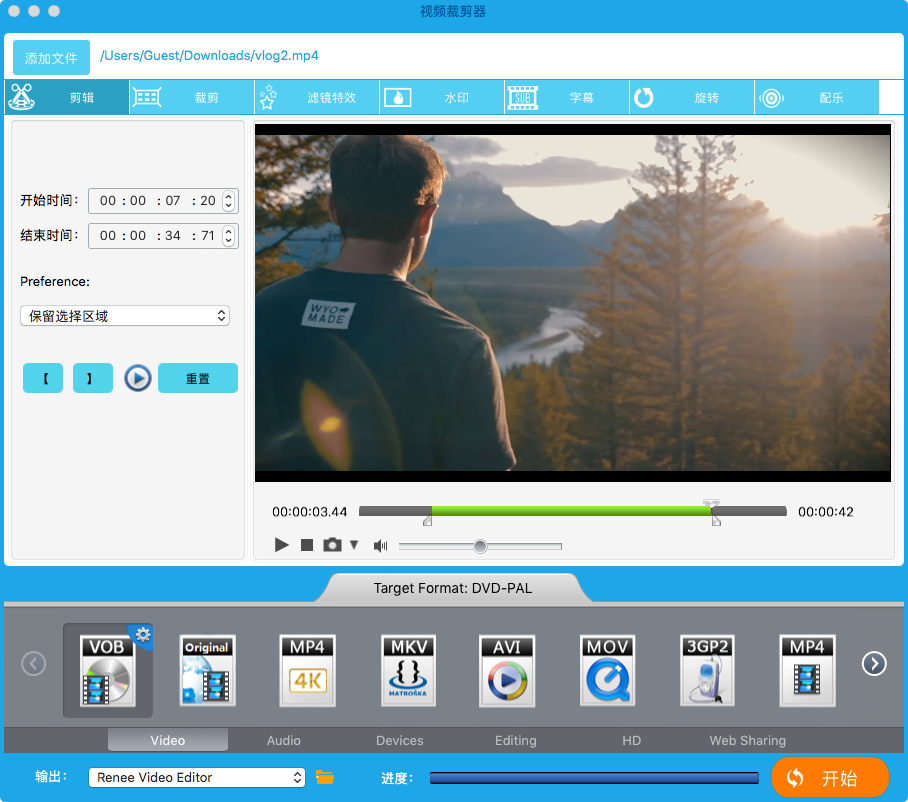Viewport: 908px width, 802px height.
Task: Select the AVI format icon
Action: click(x=507, y=671)
